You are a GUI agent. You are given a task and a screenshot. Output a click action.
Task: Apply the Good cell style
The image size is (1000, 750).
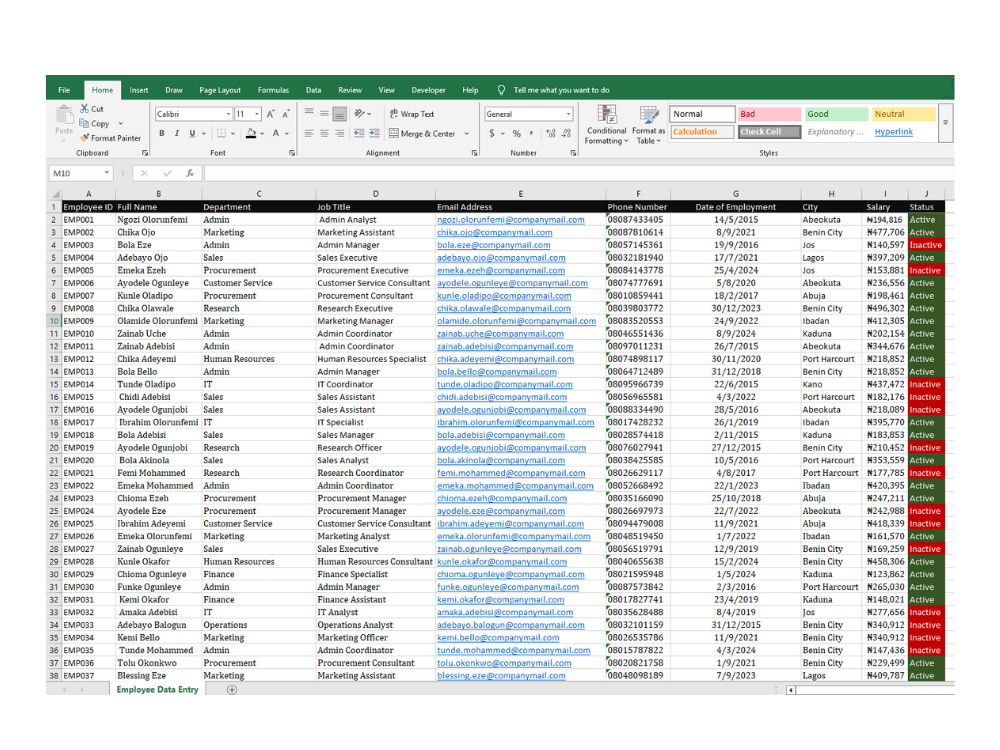coord(836,114)
